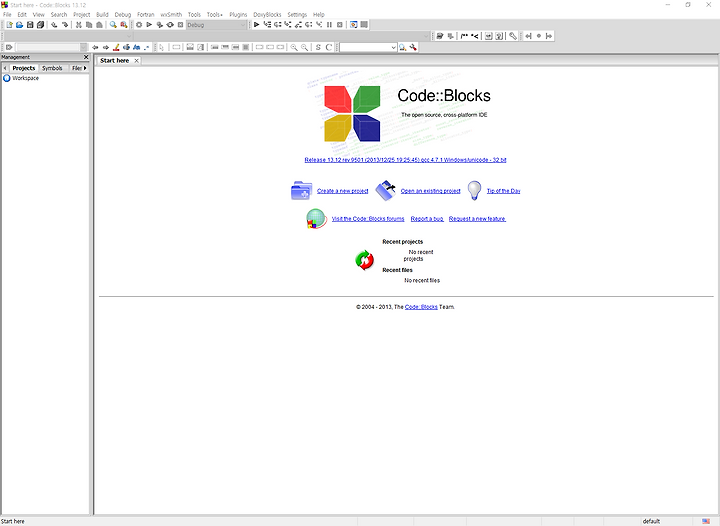Show next Management tabs with right arrow
Viewport: 720px width, 526px height.
[85, 68]
